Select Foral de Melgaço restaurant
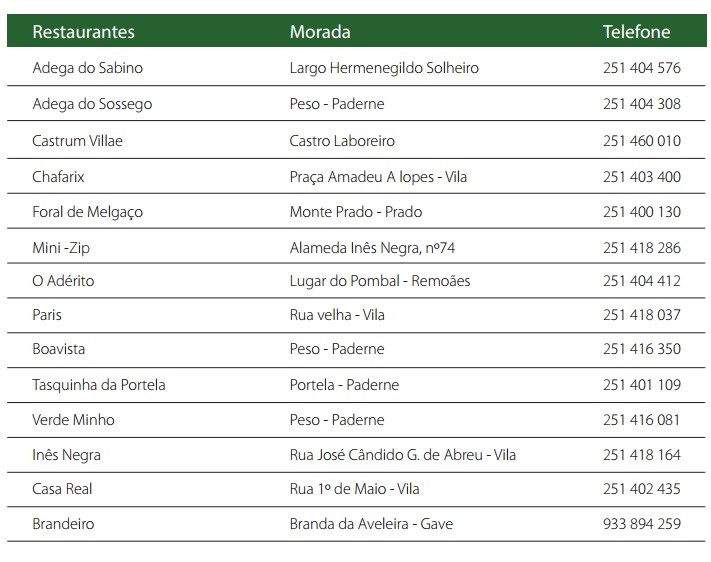Image resolution: width=711 pixels, height=562 pixels. [88, 212]
